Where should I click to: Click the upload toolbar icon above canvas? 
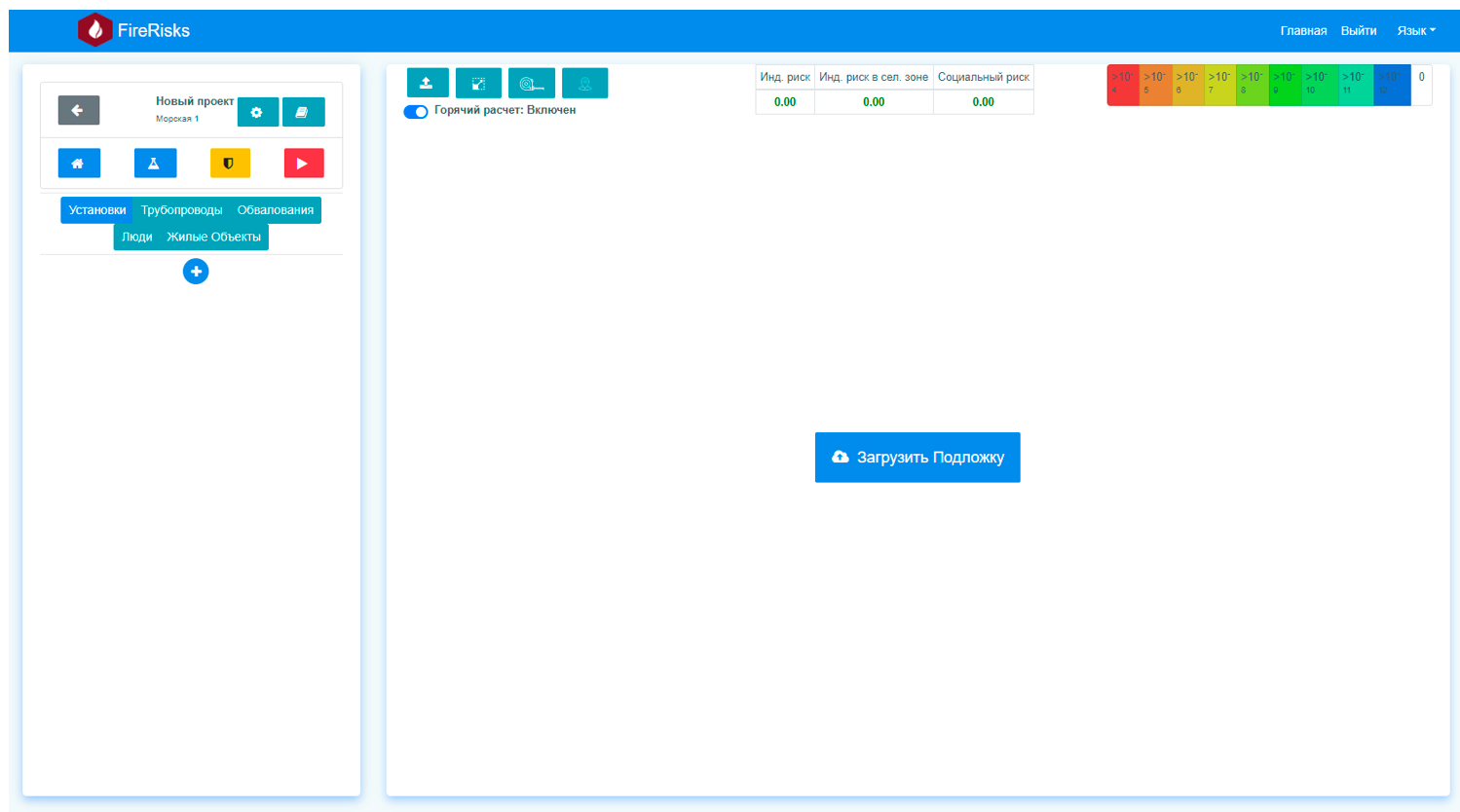(x=428, y=83)
